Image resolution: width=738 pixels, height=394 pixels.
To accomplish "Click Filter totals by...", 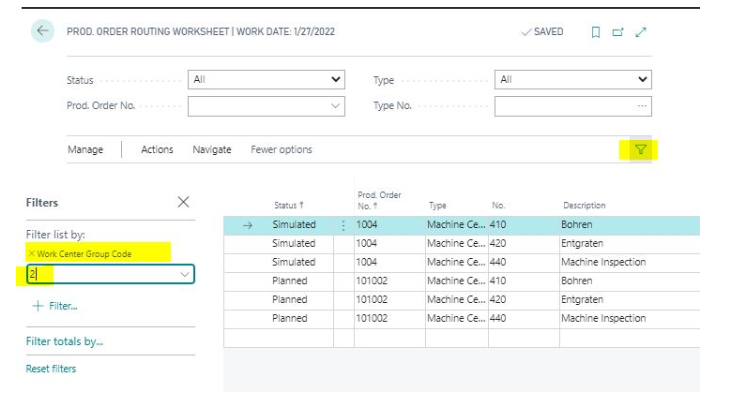I will (64, 341).
